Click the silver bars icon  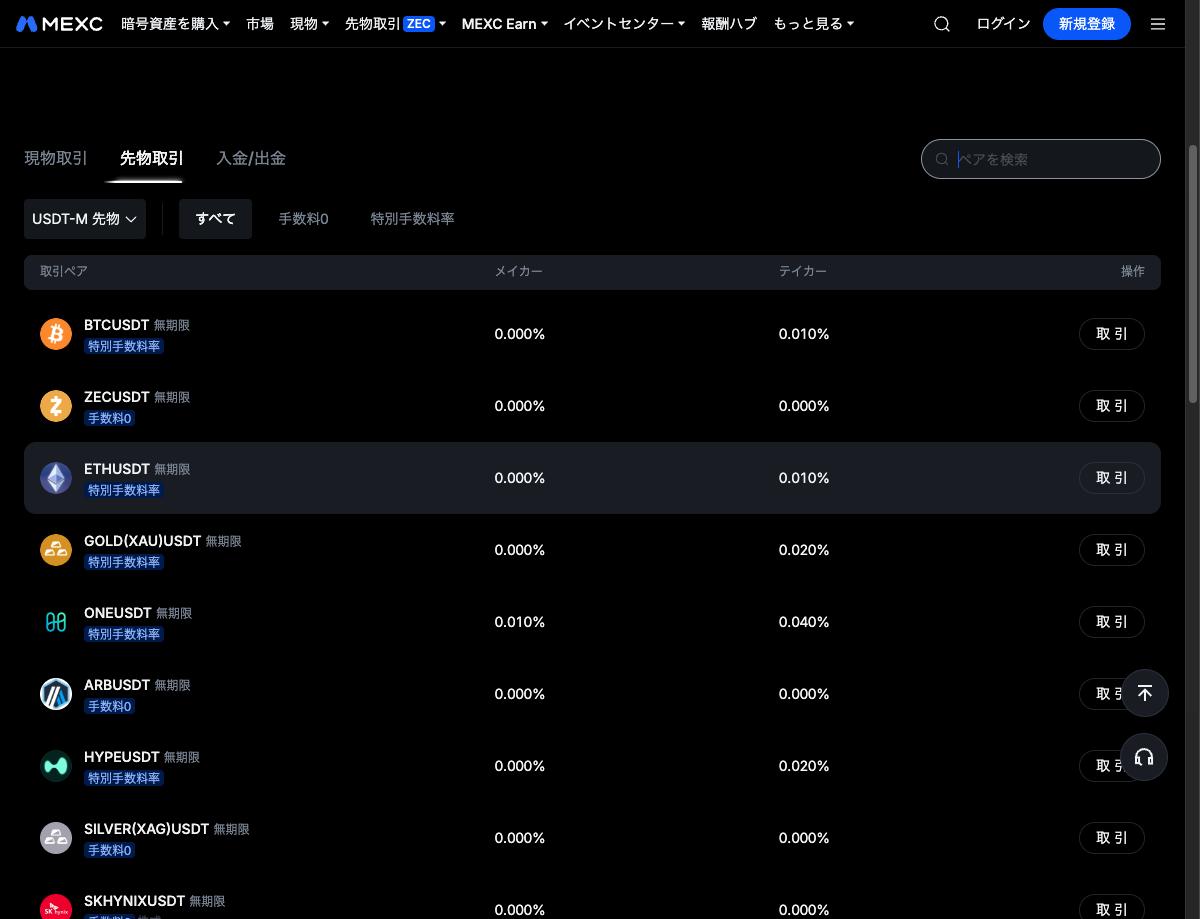[x=56, y=838]
